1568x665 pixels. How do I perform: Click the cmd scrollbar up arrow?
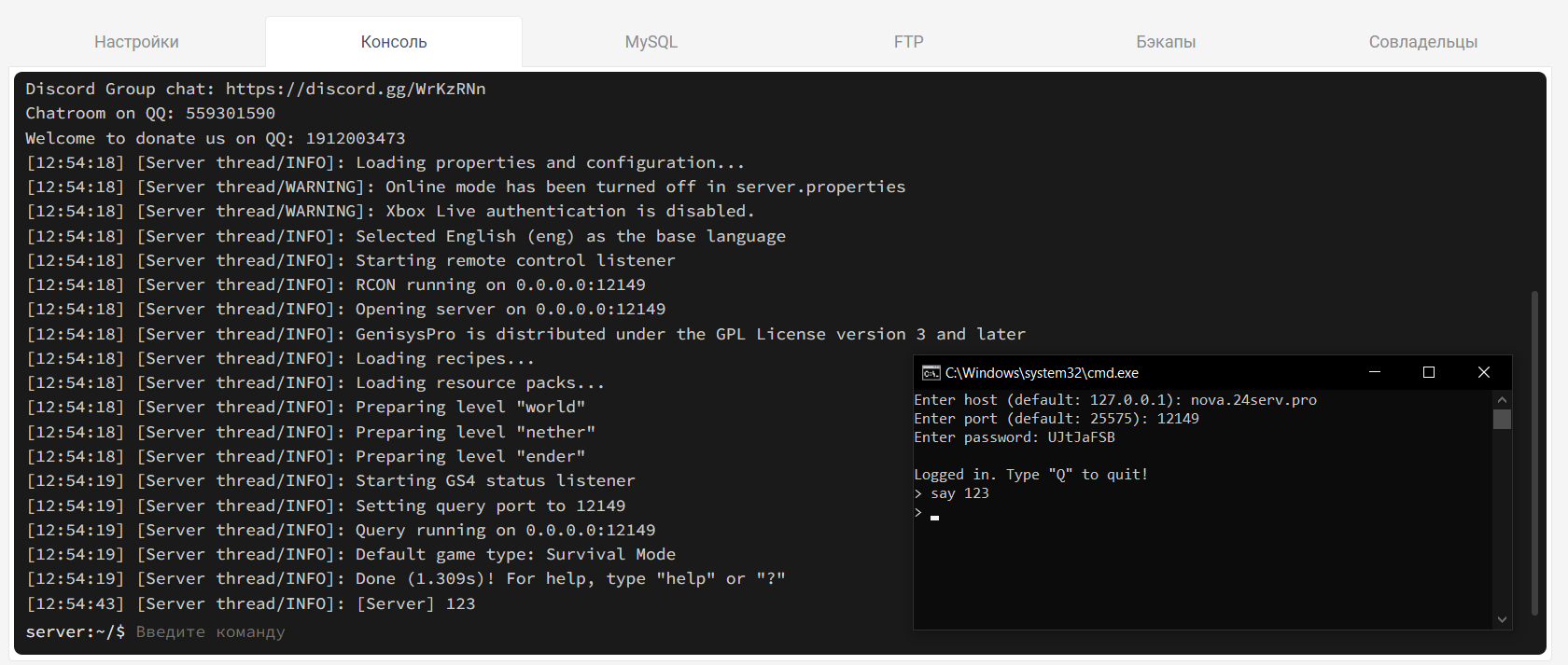[x=1502, y=400]
